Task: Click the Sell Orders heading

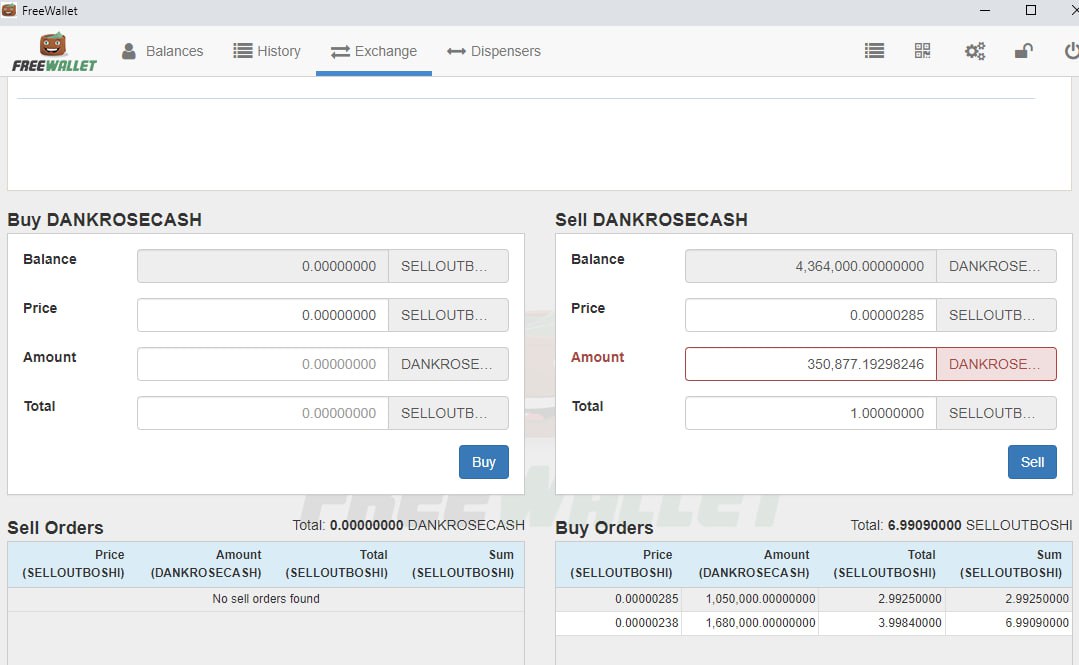Action: 55,528
